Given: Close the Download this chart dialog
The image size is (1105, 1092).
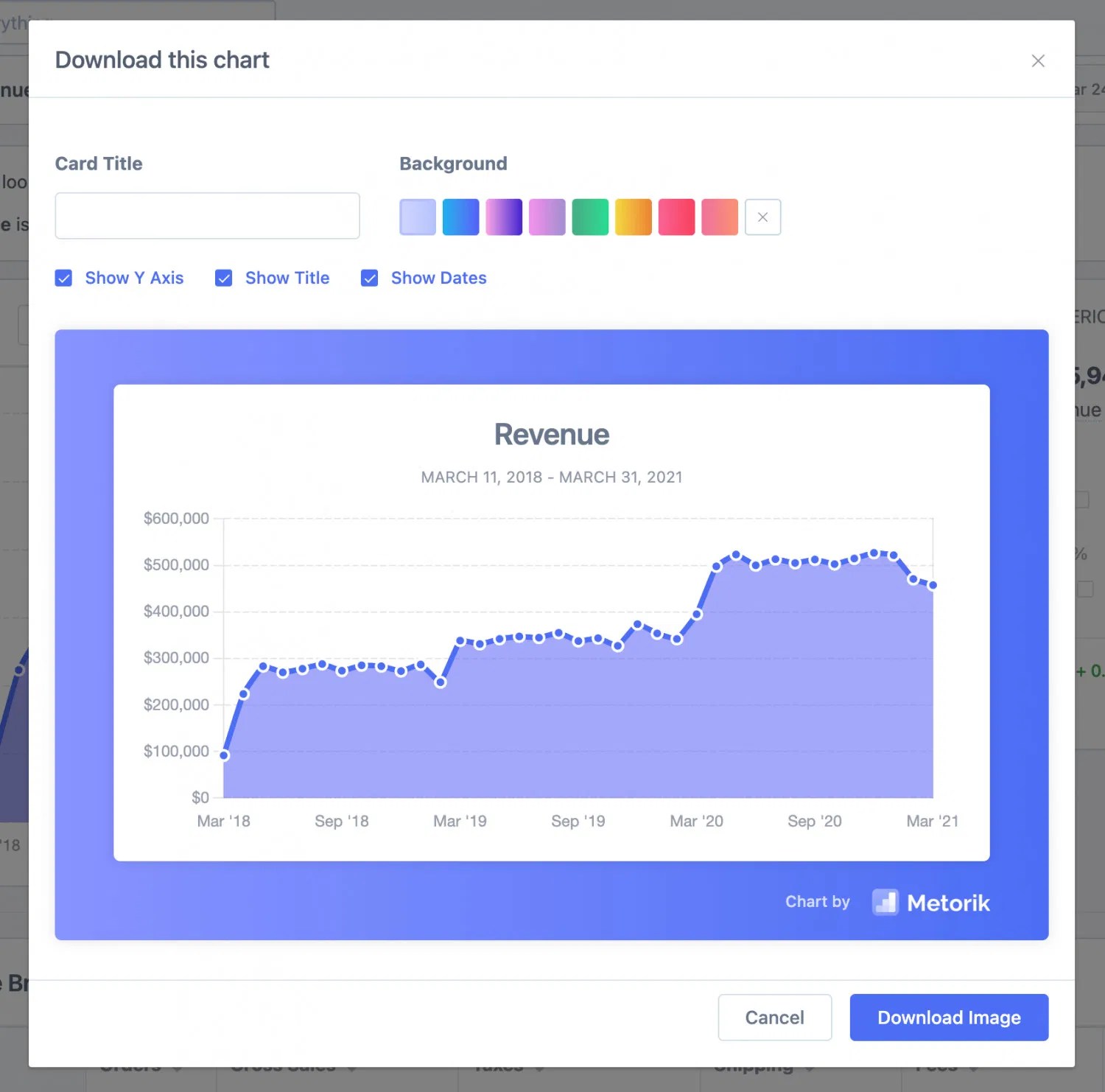Looking at the screenshot, I should tap(1038, 60).
